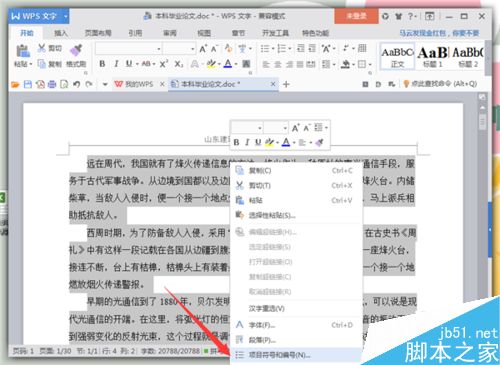500x365 pixels.
Task: Open the mini toolbar font name dropdown
Action: 260,128
